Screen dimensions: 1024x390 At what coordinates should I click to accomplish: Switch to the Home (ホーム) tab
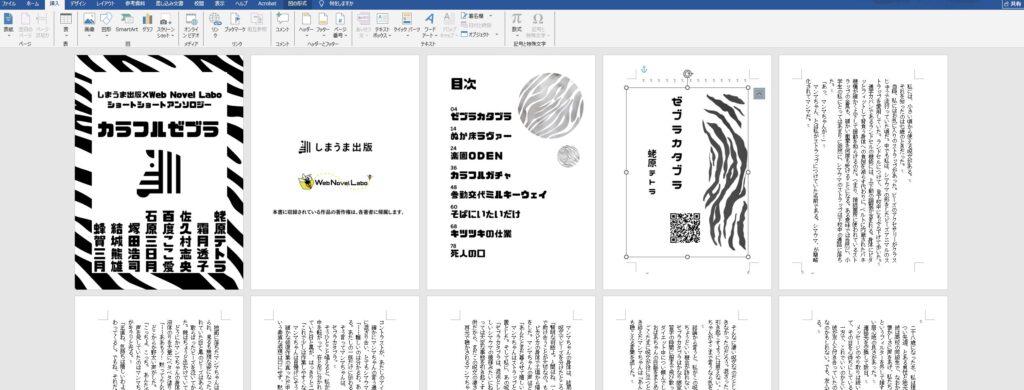click(x=33, y=3)
